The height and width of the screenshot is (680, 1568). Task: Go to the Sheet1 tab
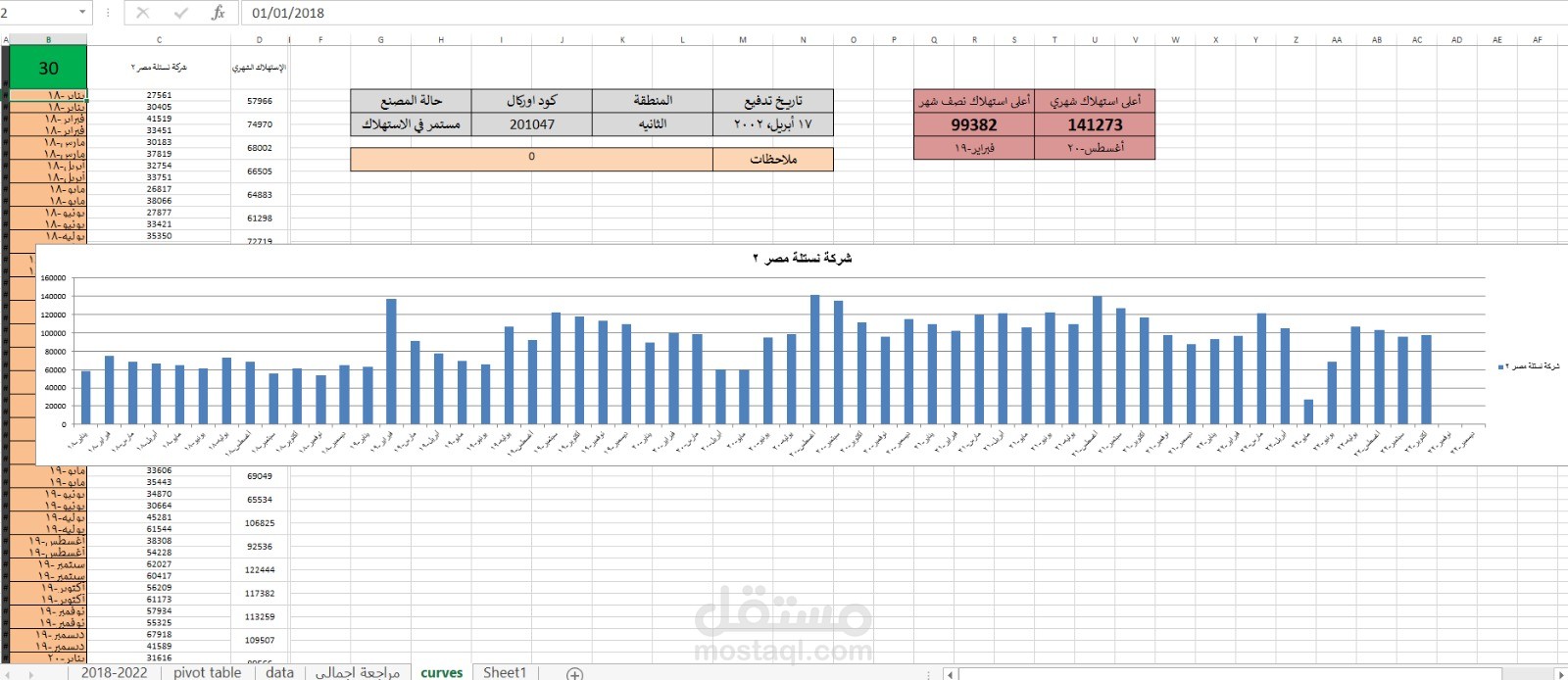(x=505, y=672)
